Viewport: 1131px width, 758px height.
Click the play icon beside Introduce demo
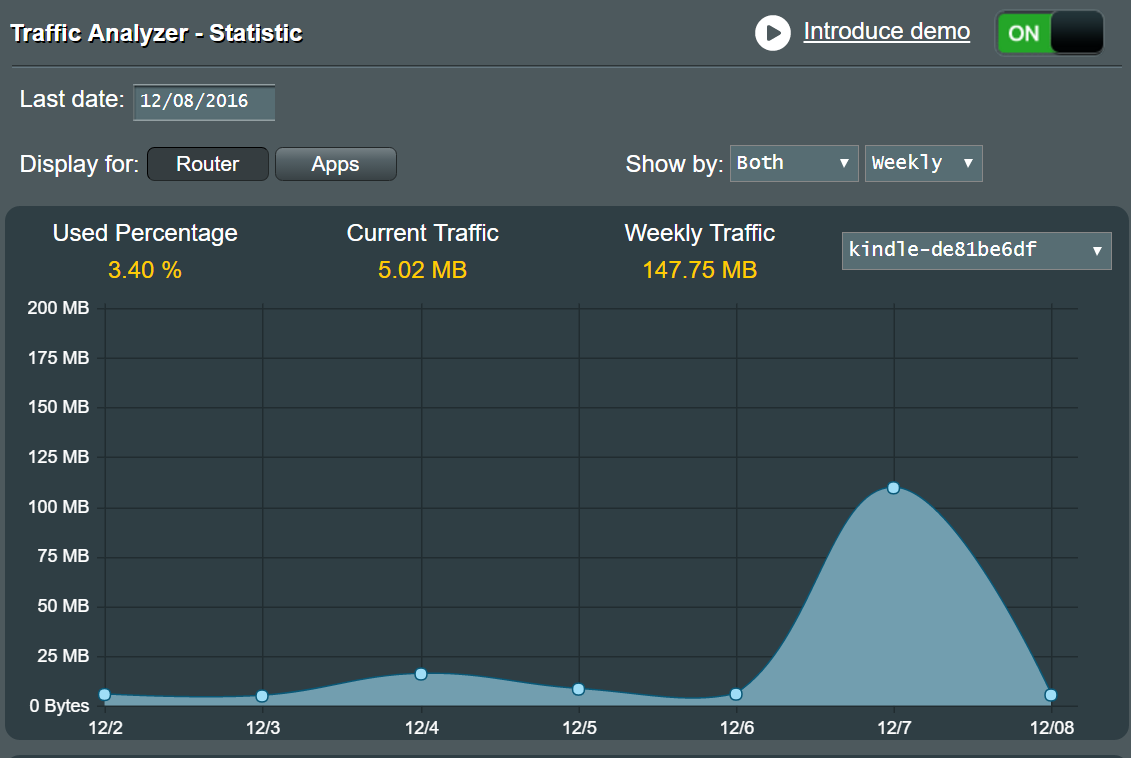pos(773,33)
